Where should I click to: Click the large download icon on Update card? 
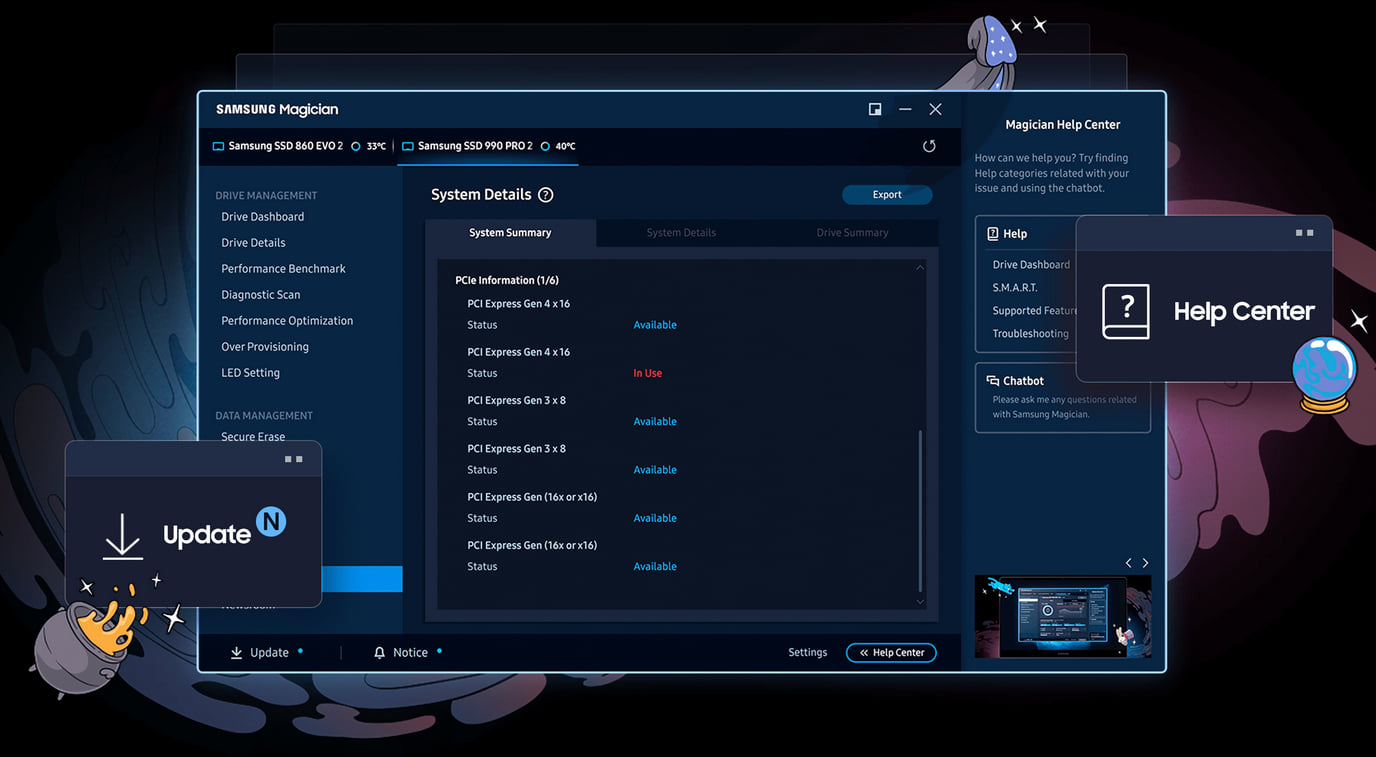pos(123,536)
